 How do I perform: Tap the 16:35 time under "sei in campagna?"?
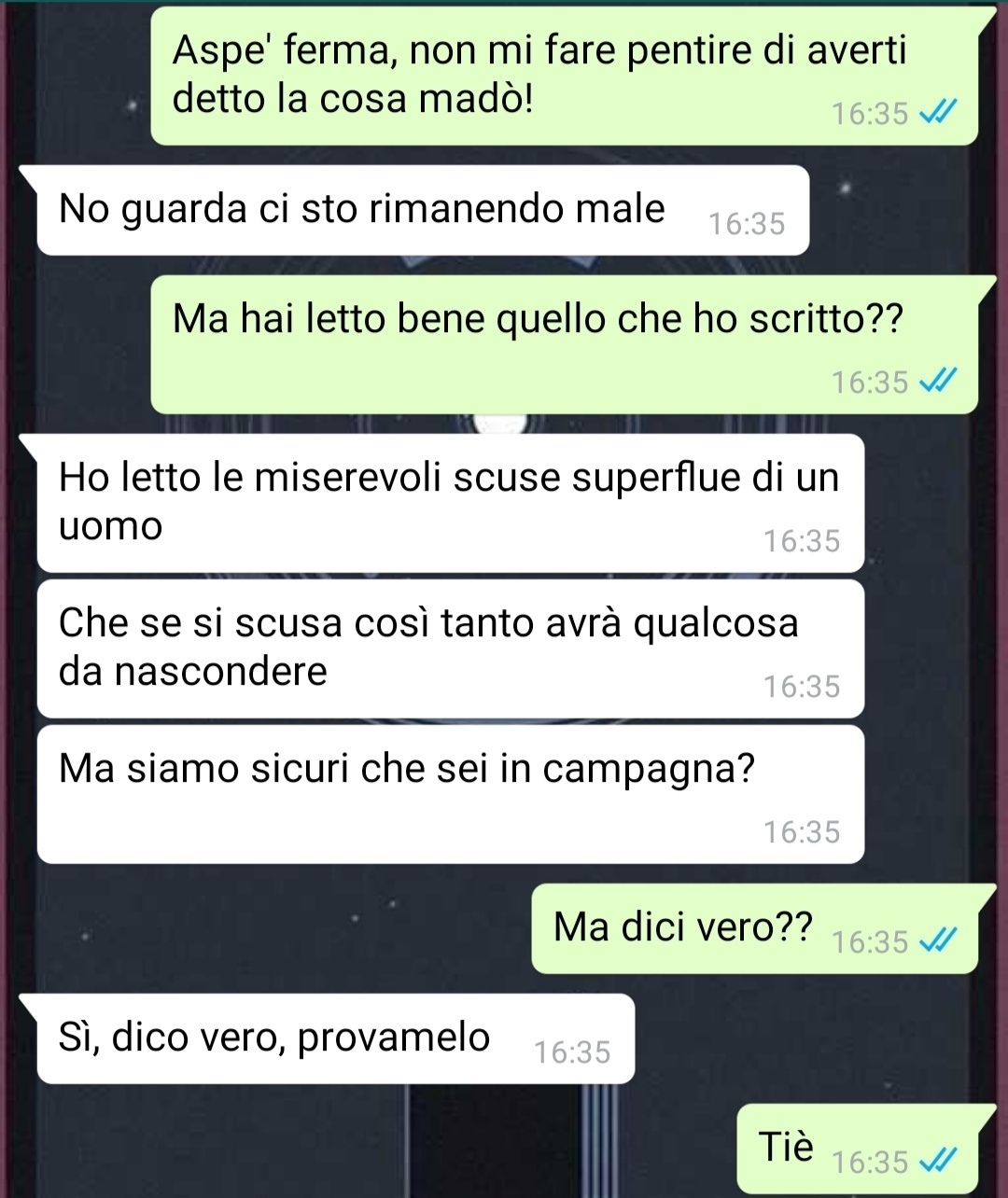[x=802, y=832]
